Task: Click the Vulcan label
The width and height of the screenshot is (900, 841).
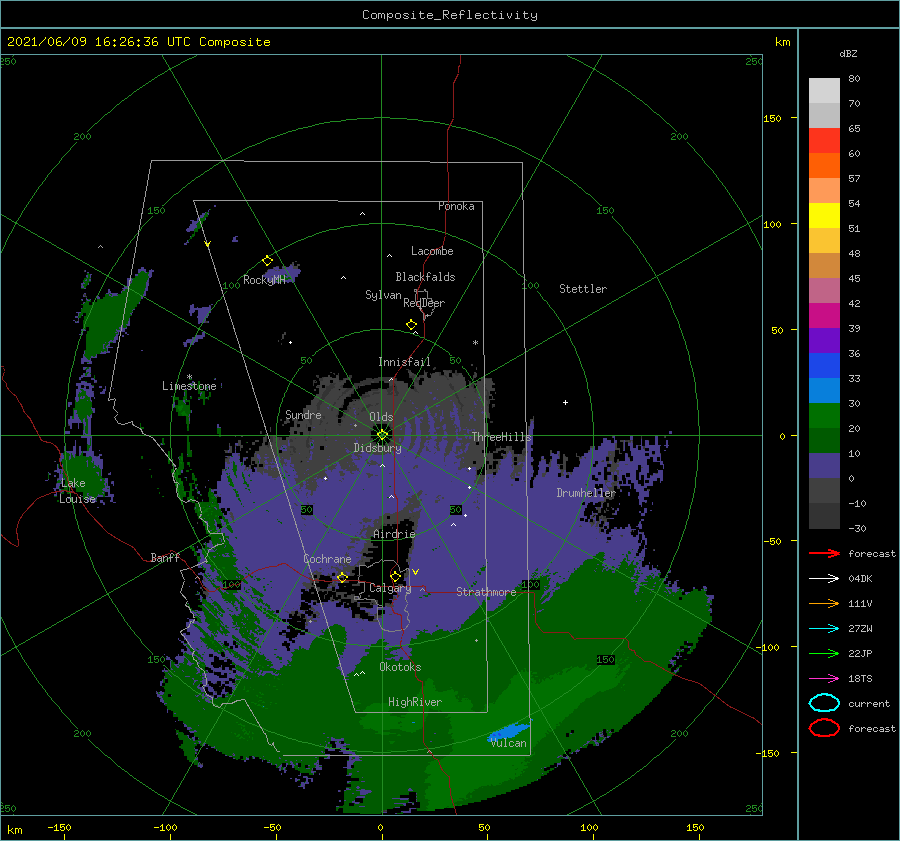Action: coord(509,743)
